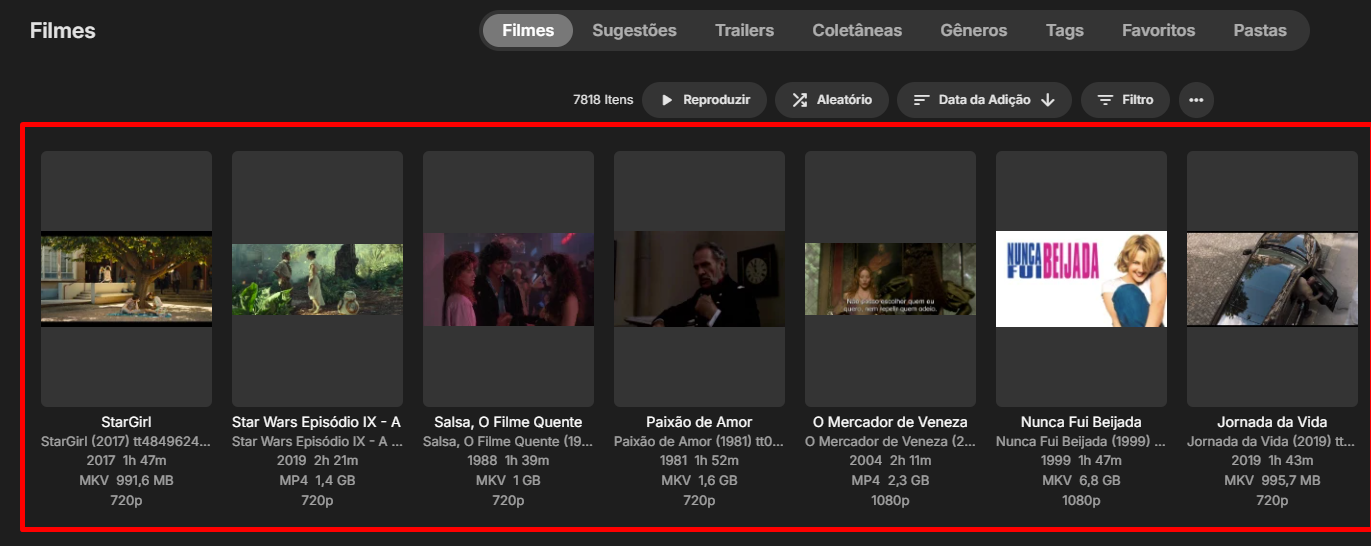Open the StarGirl movie thumbnail
The width and height of the screenshot is (1371, 546).
(126, 279)
